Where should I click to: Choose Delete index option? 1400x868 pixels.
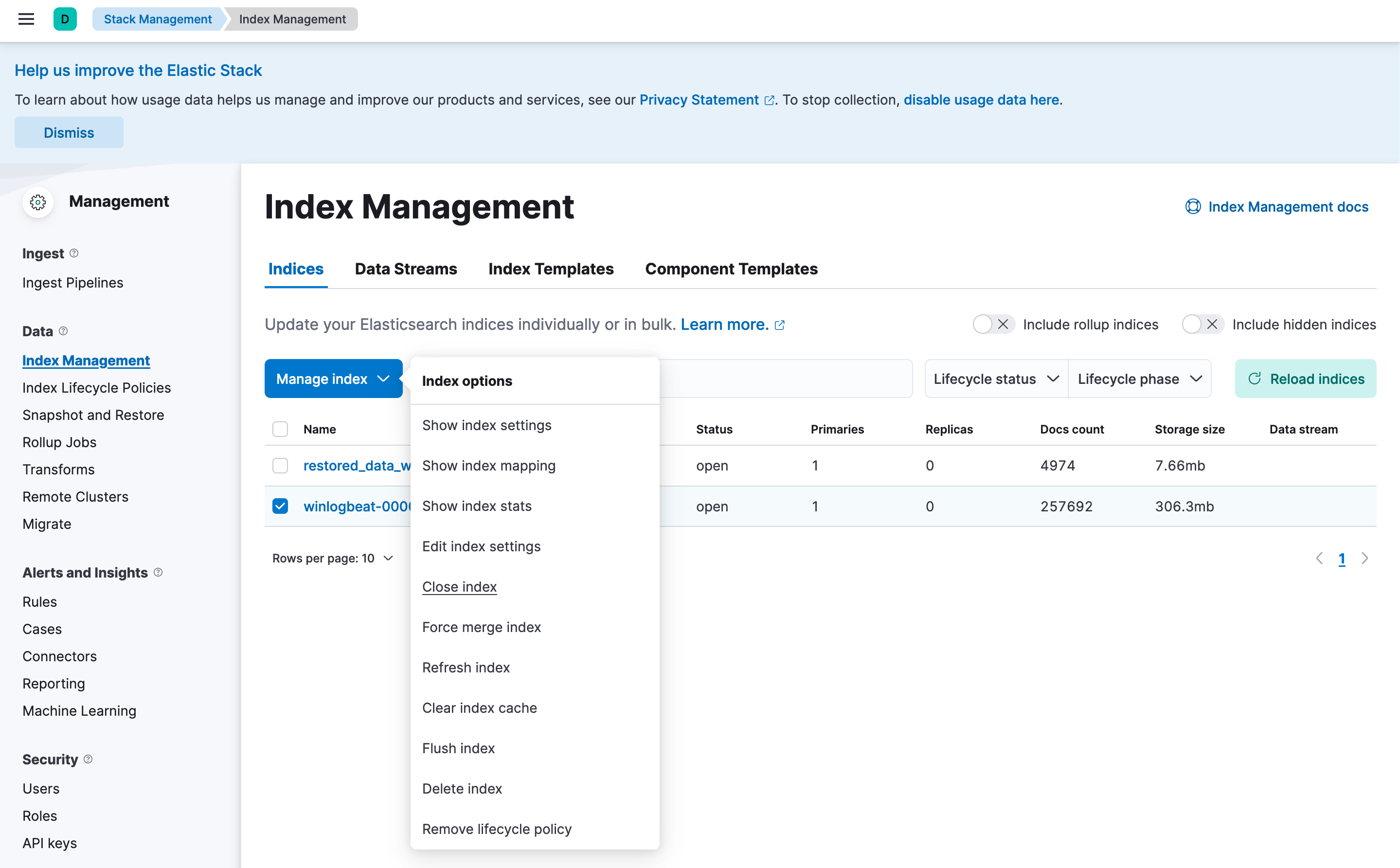tap(535, 789)
